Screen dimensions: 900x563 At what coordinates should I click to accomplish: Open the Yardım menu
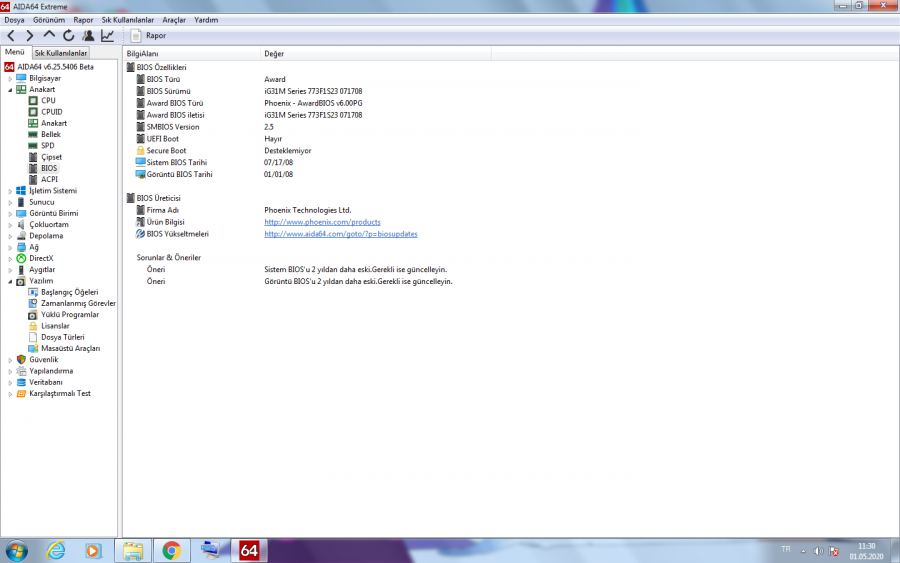click(x=206, y=20)
